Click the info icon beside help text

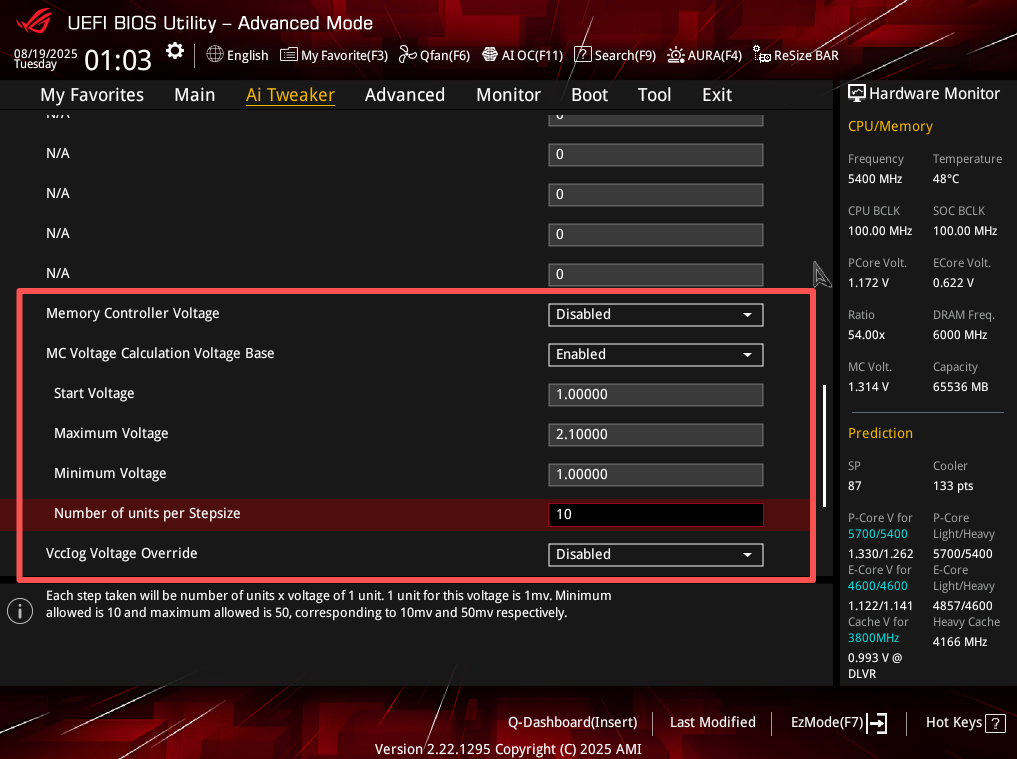pos(20,611)
